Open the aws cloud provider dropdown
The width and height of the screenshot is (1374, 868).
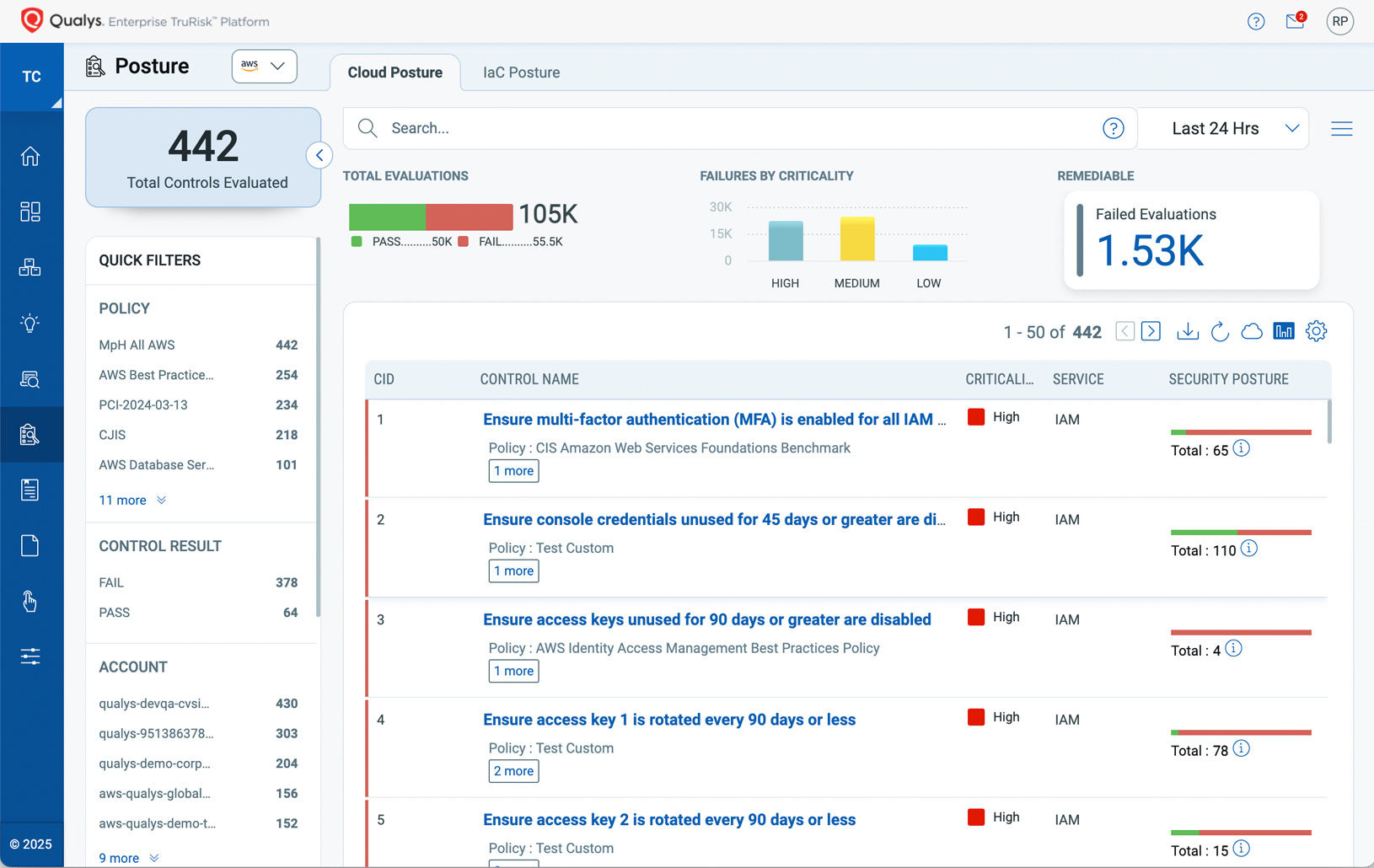point(265,66)
